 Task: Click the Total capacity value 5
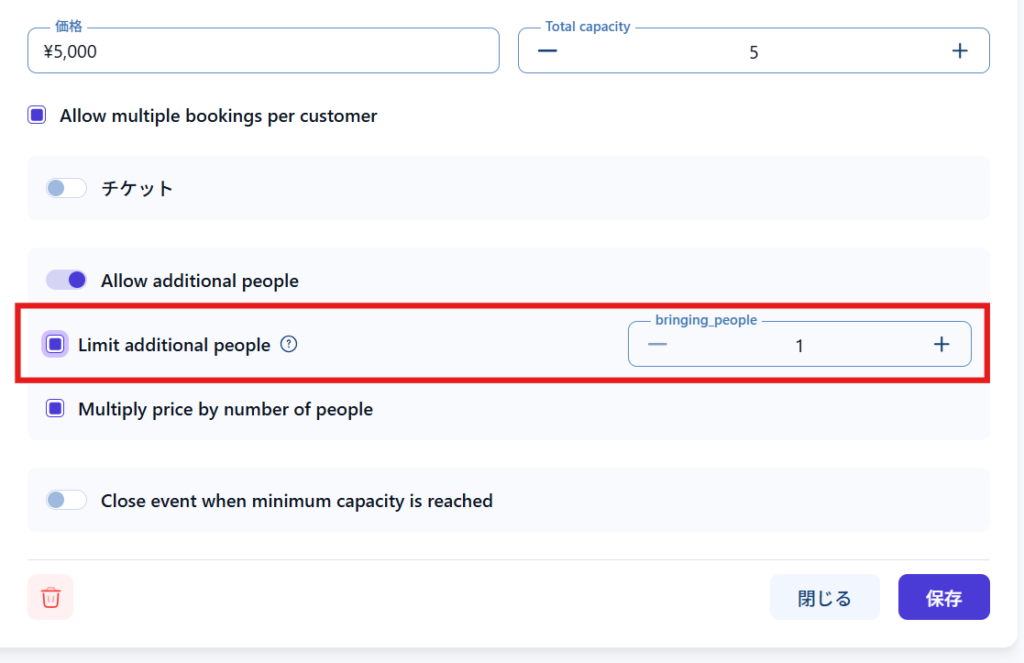point(754,52)
